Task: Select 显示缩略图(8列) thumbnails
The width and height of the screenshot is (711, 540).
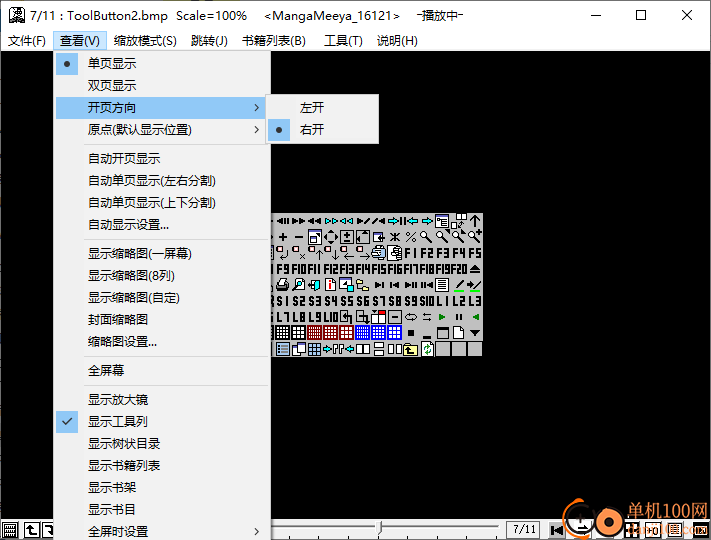Action: [x=163, y=276]
